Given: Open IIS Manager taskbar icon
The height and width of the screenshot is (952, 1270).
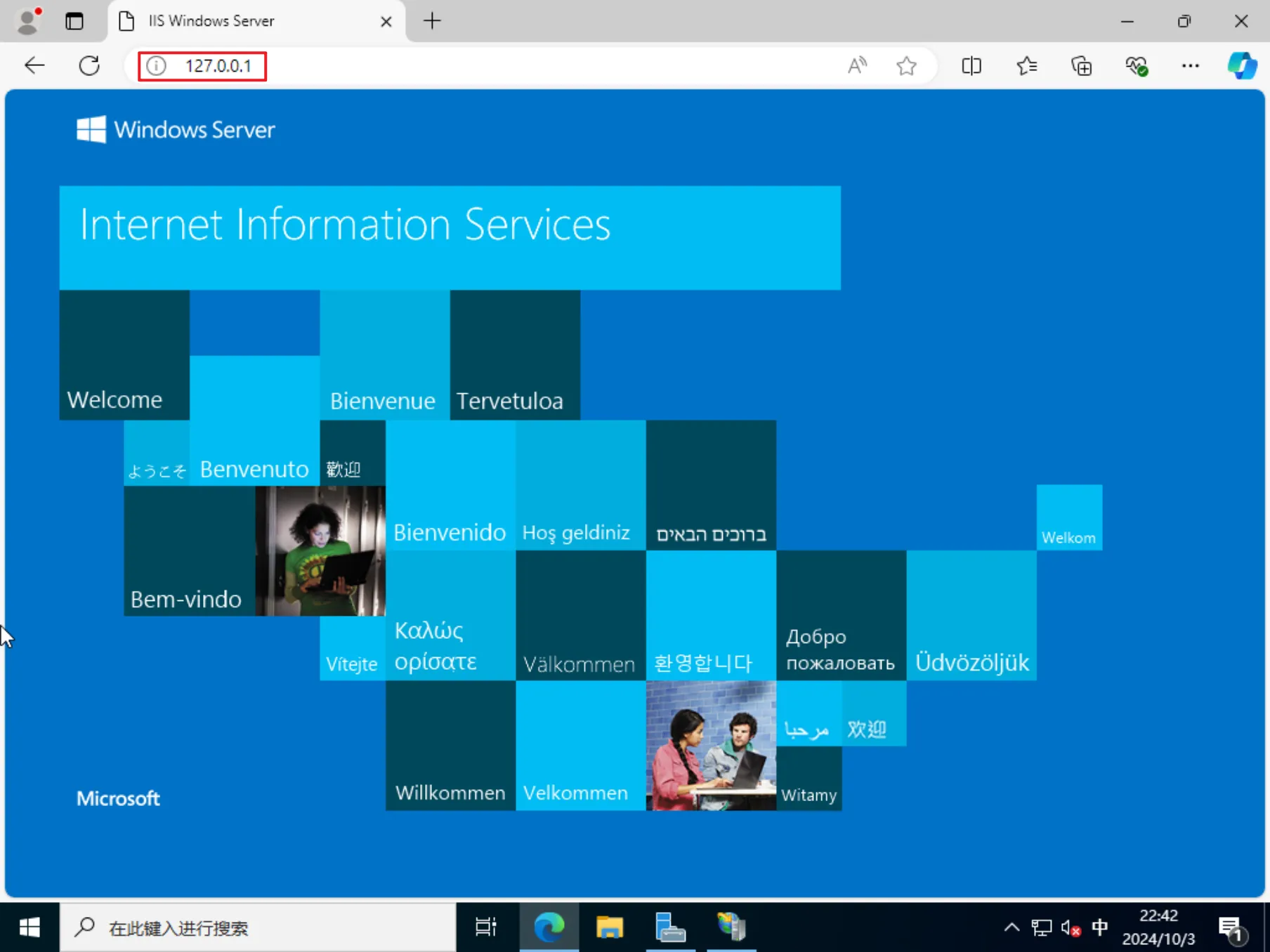Looking at the screenshot, I should (731, 928).
